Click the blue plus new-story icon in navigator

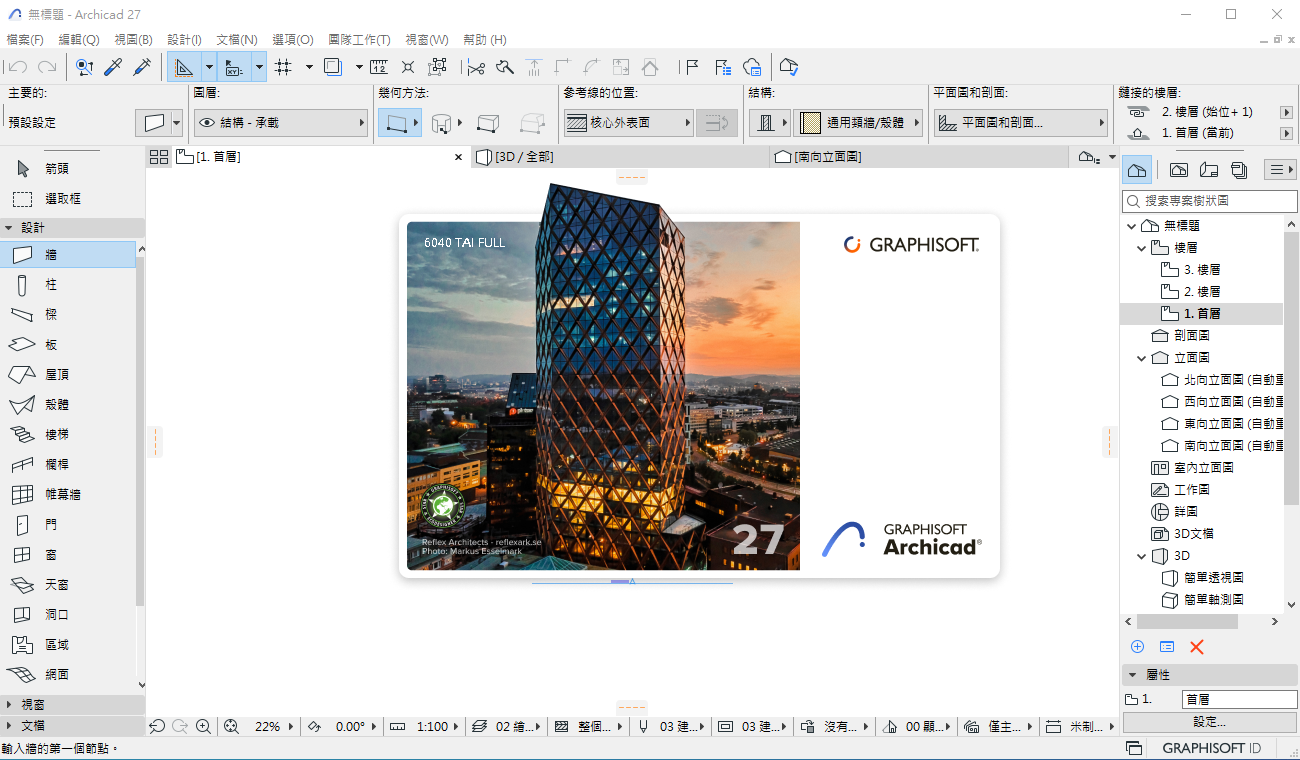point(1137,647)
